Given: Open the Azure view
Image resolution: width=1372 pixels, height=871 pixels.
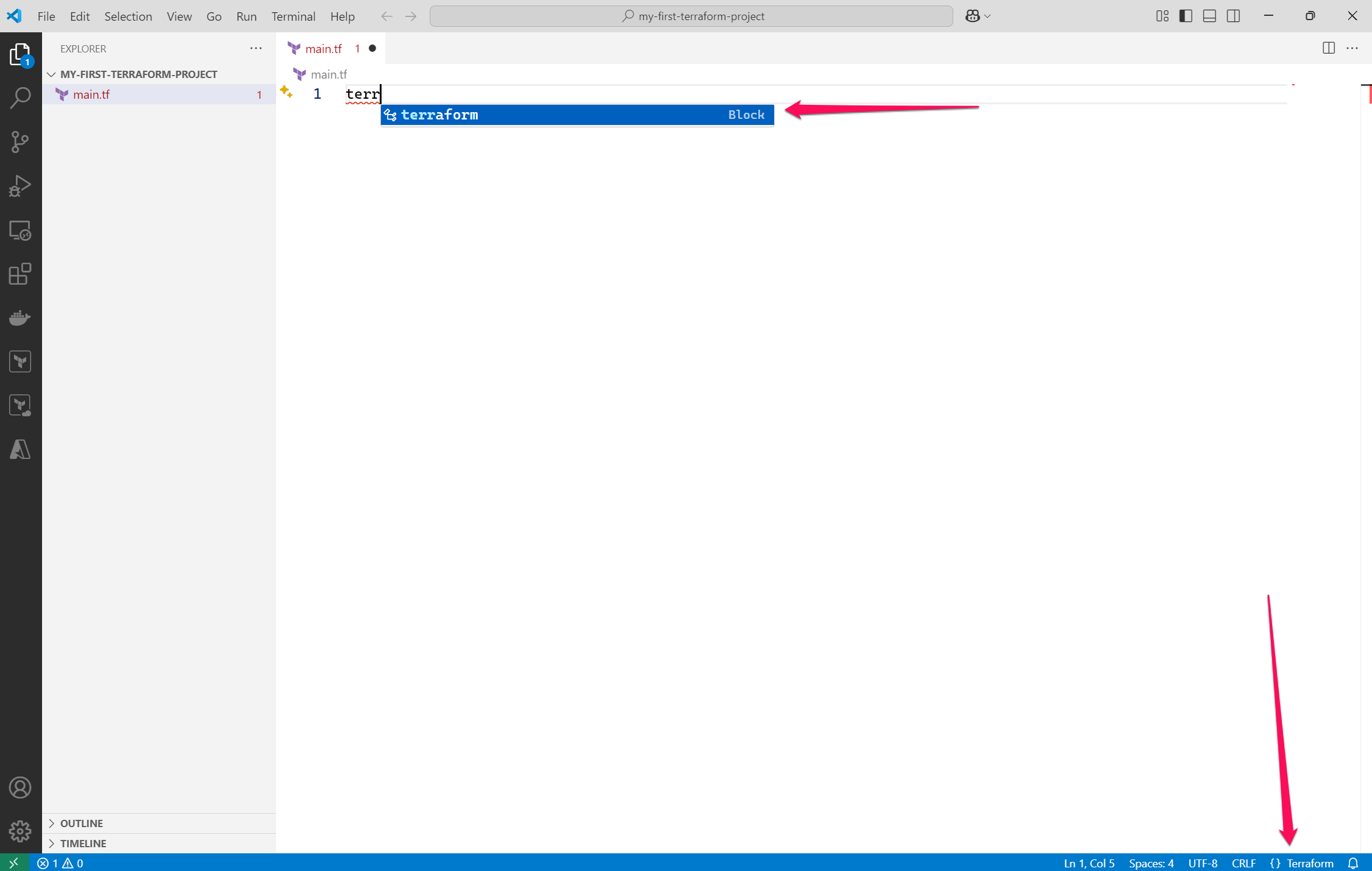Looking at the screenshot, I should point(20,450).
